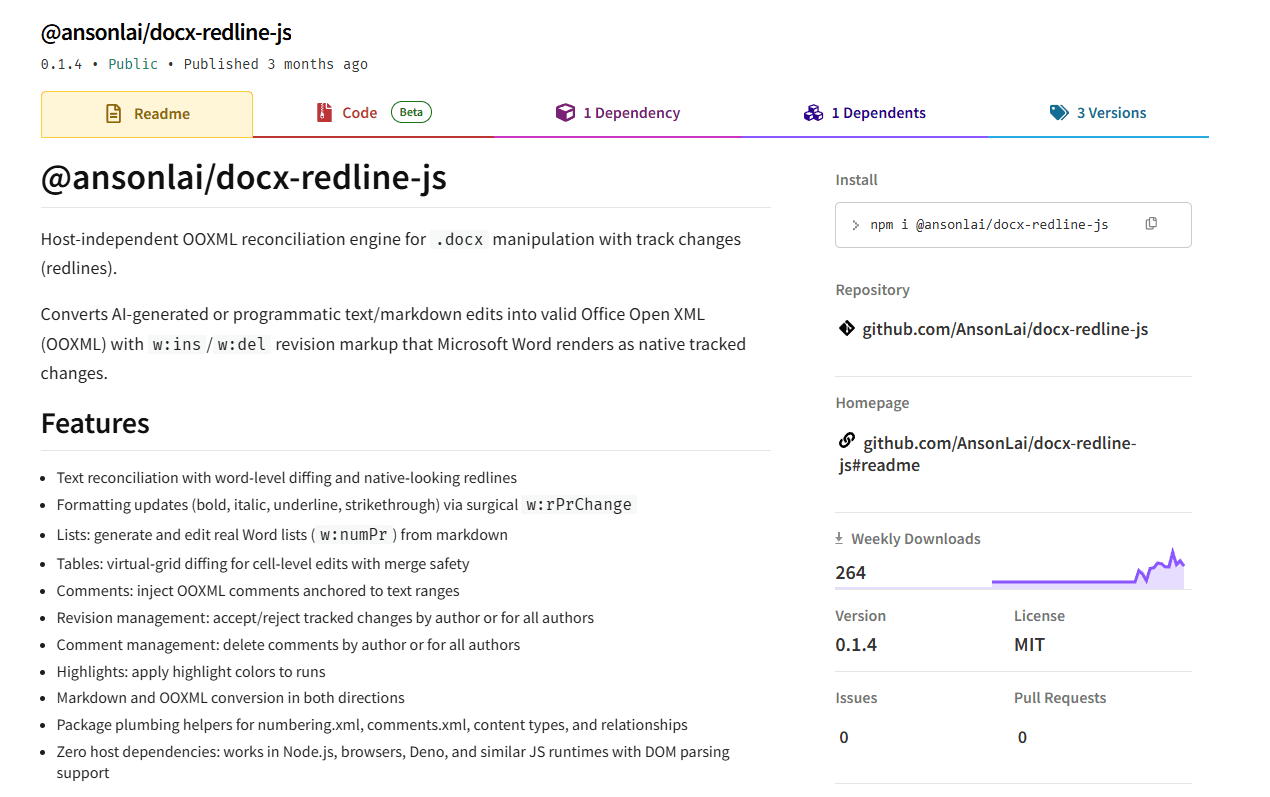This screenshot has width=1270, height=797.
Task: Click the small package title @ansonlai/docx-redline-js at top
Action: 166,33
